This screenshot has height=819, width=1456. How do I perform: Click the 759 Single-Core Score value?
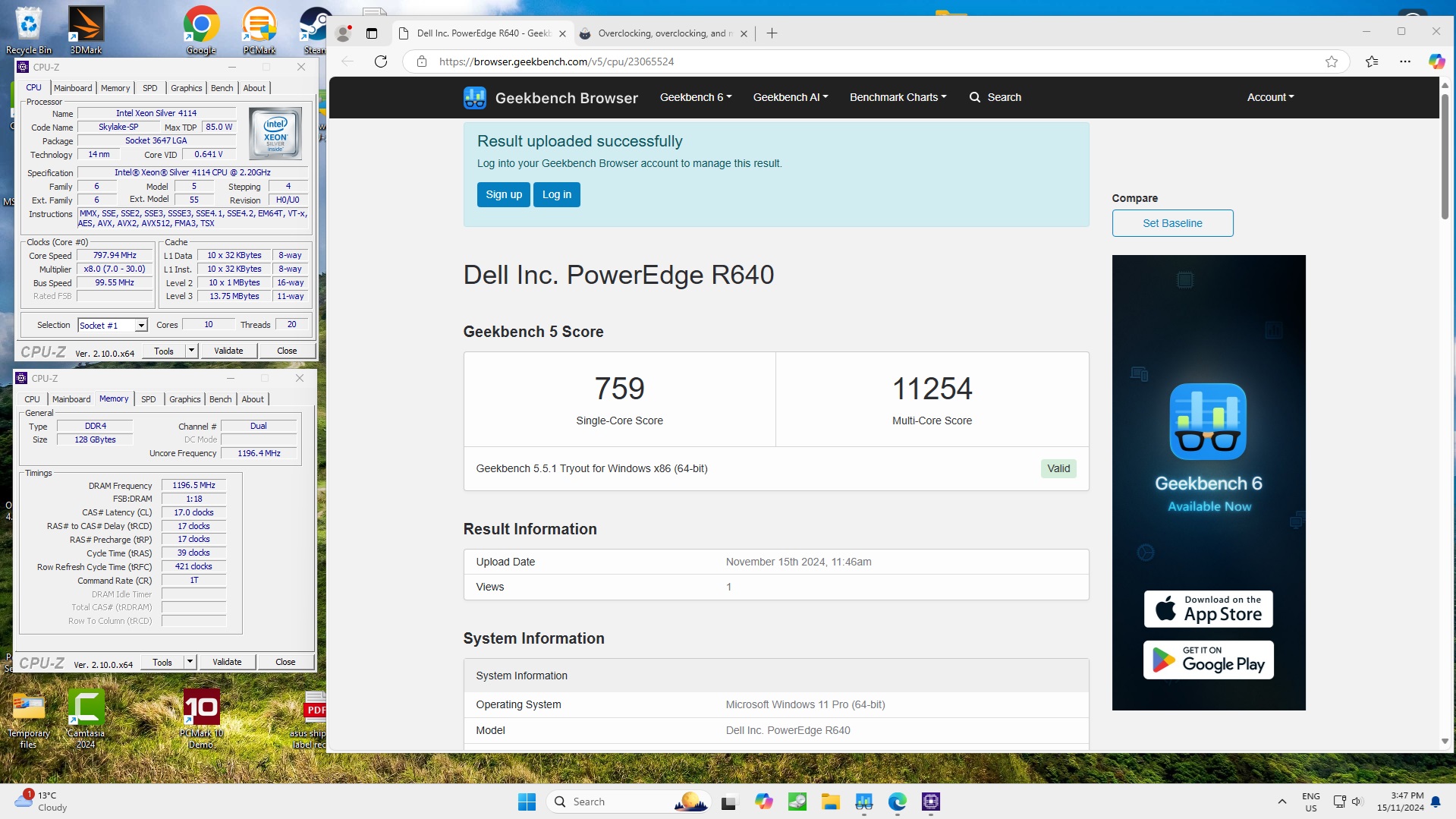(x=619, y=389)
